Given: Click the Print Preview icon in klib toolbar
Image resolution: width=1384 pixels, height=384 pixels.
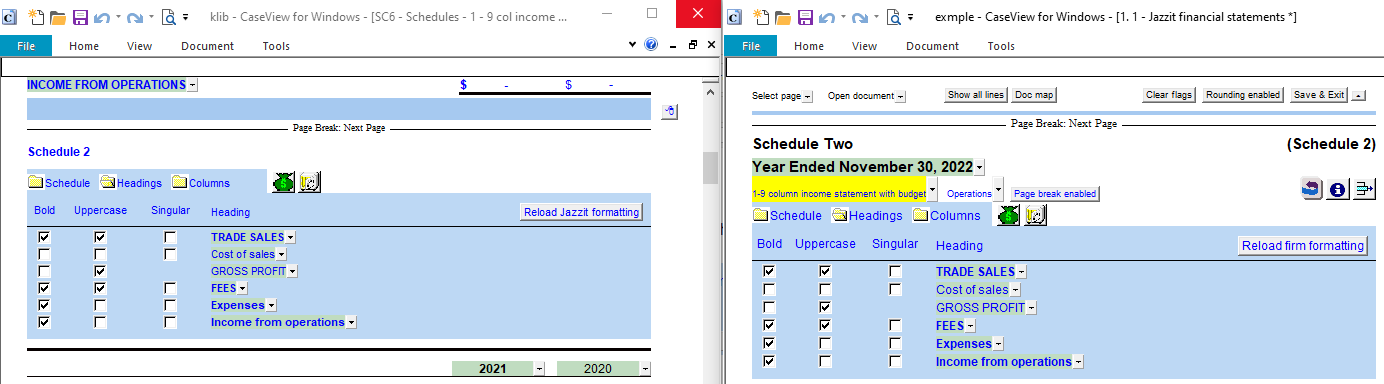Looking at the screenshot, I should pyautogui.click(x=168, y=17).
